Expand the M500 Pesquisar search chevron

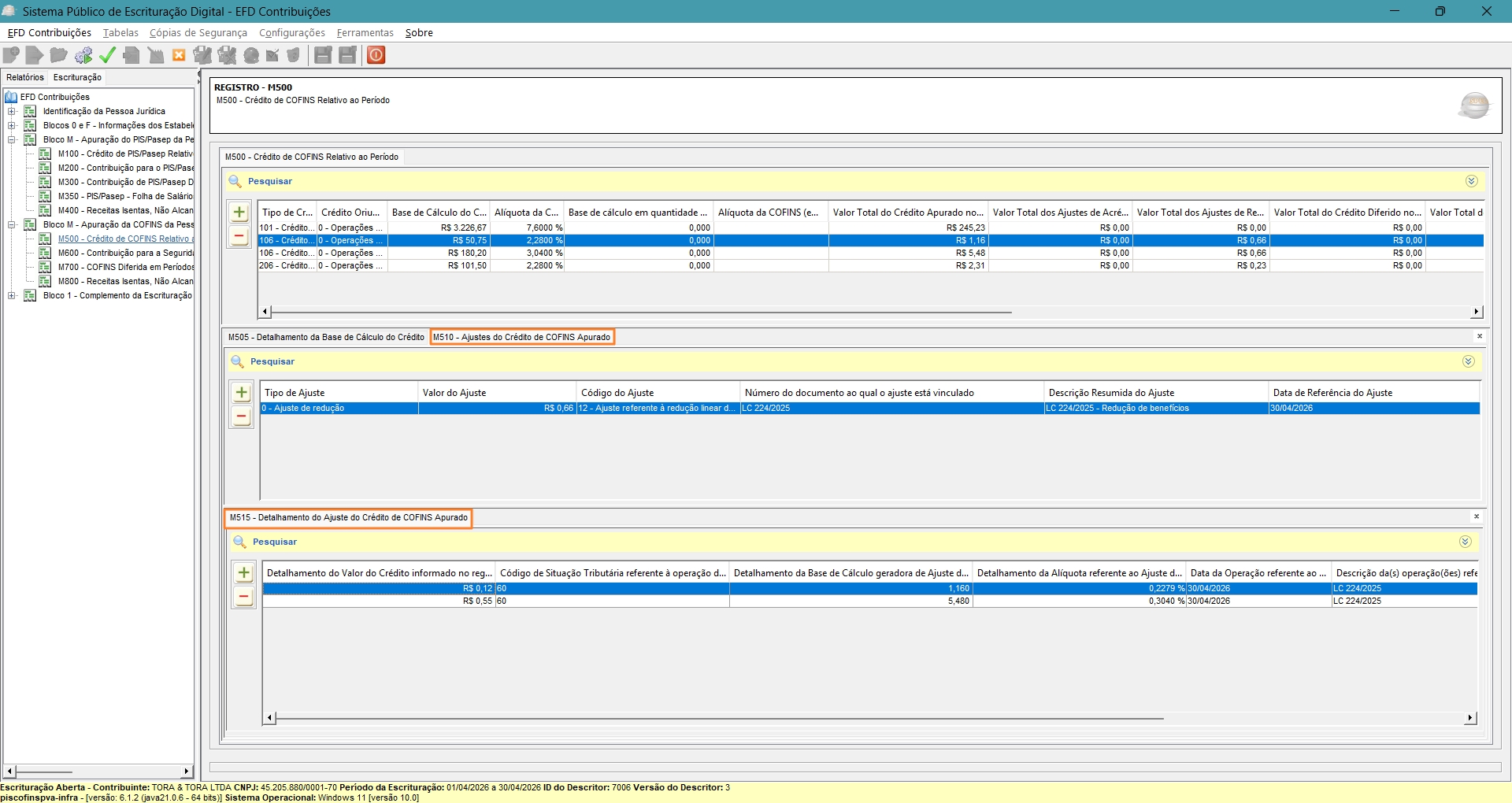(x=1471, y=181)
